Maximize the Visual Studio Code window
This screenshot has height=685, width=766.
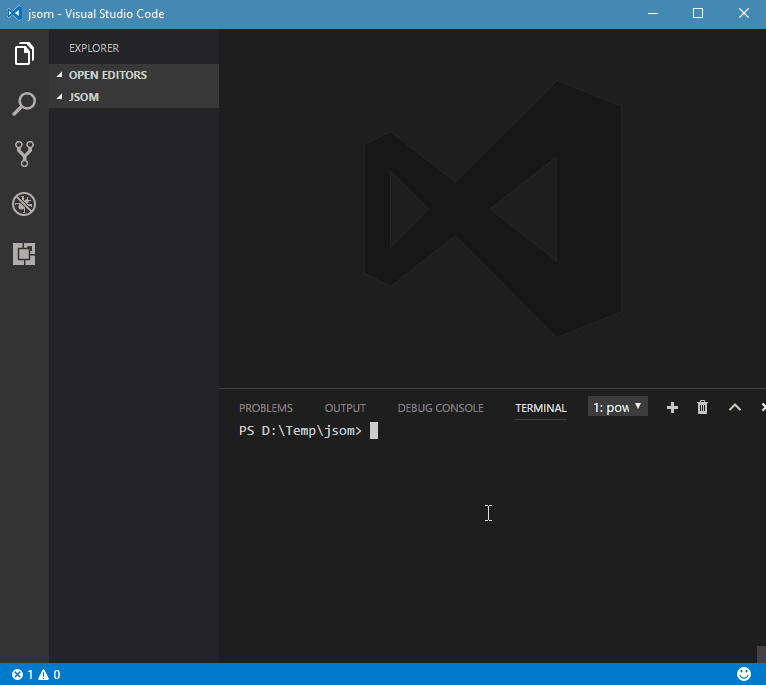pyautogui.click(x=698, y=13)
